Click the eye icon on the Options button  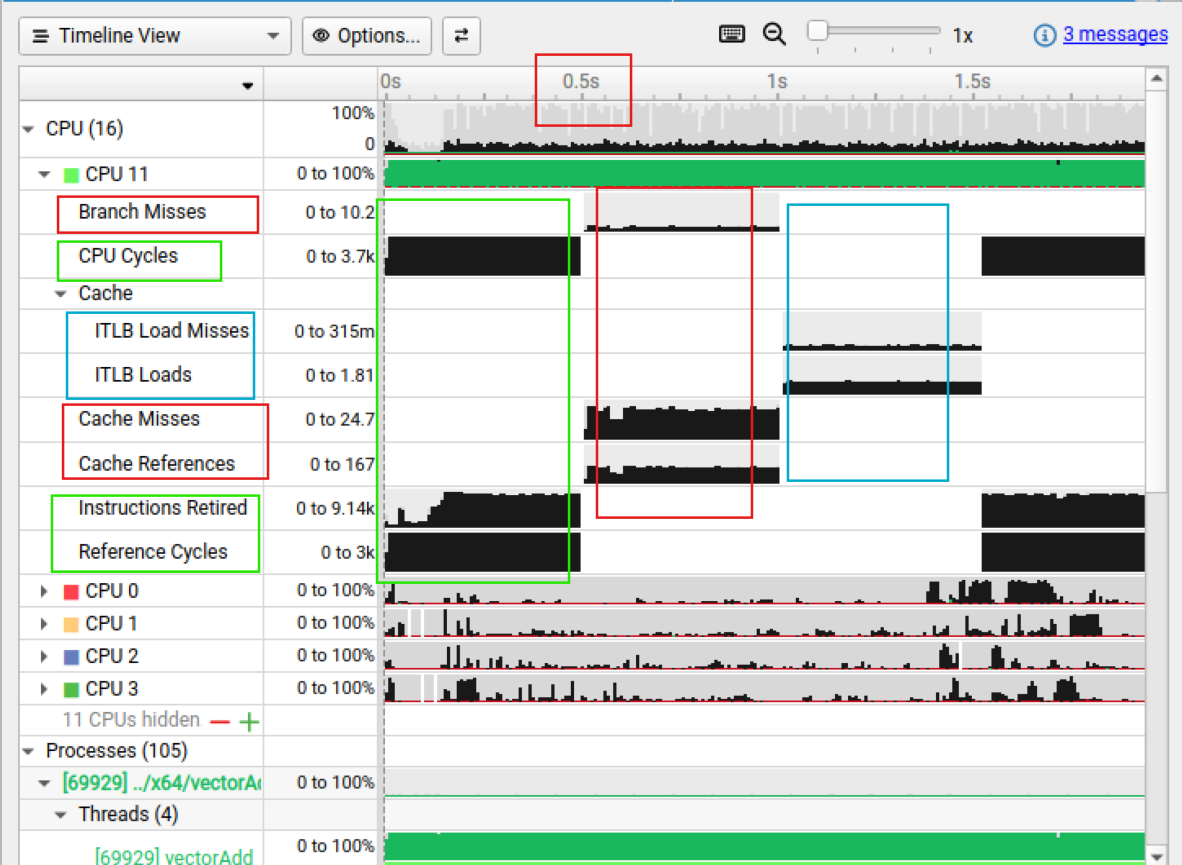(x=321, y=36)
